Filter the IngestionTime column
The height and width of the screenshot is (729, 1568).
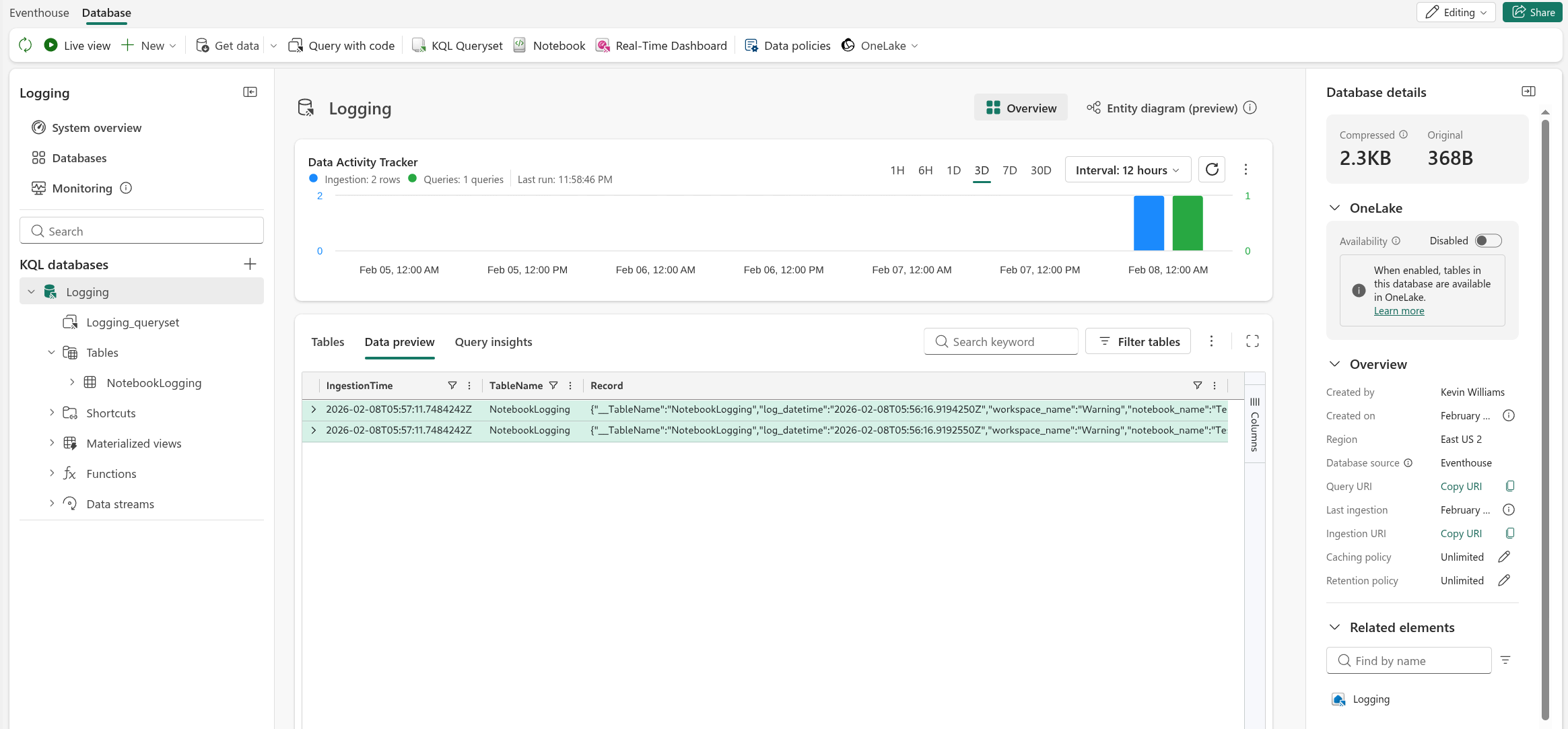click(x=452, y=386)
